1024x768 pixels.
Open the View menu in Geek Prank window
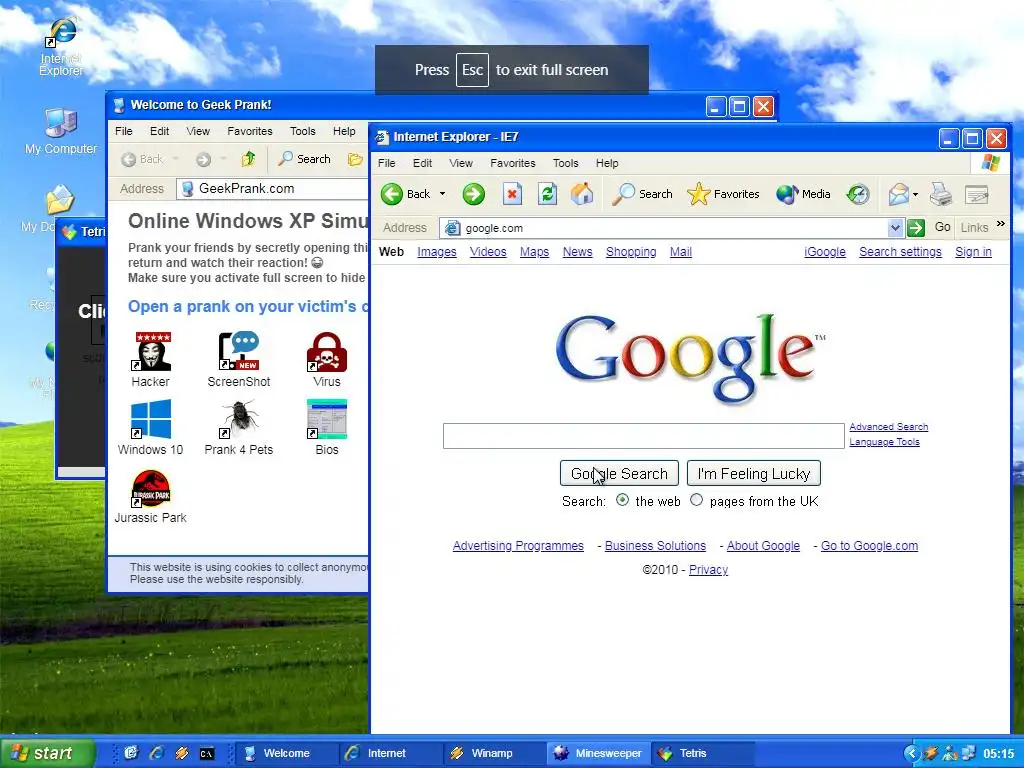click(198, 131)
